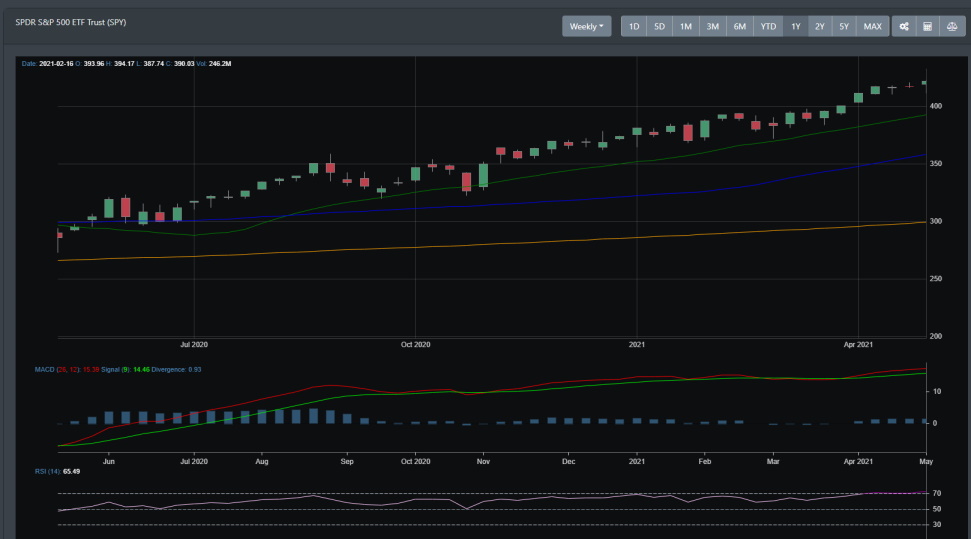971x539 pixels.
Task: Click the Oct 2020 label on price chart
Action: [415, 344]
